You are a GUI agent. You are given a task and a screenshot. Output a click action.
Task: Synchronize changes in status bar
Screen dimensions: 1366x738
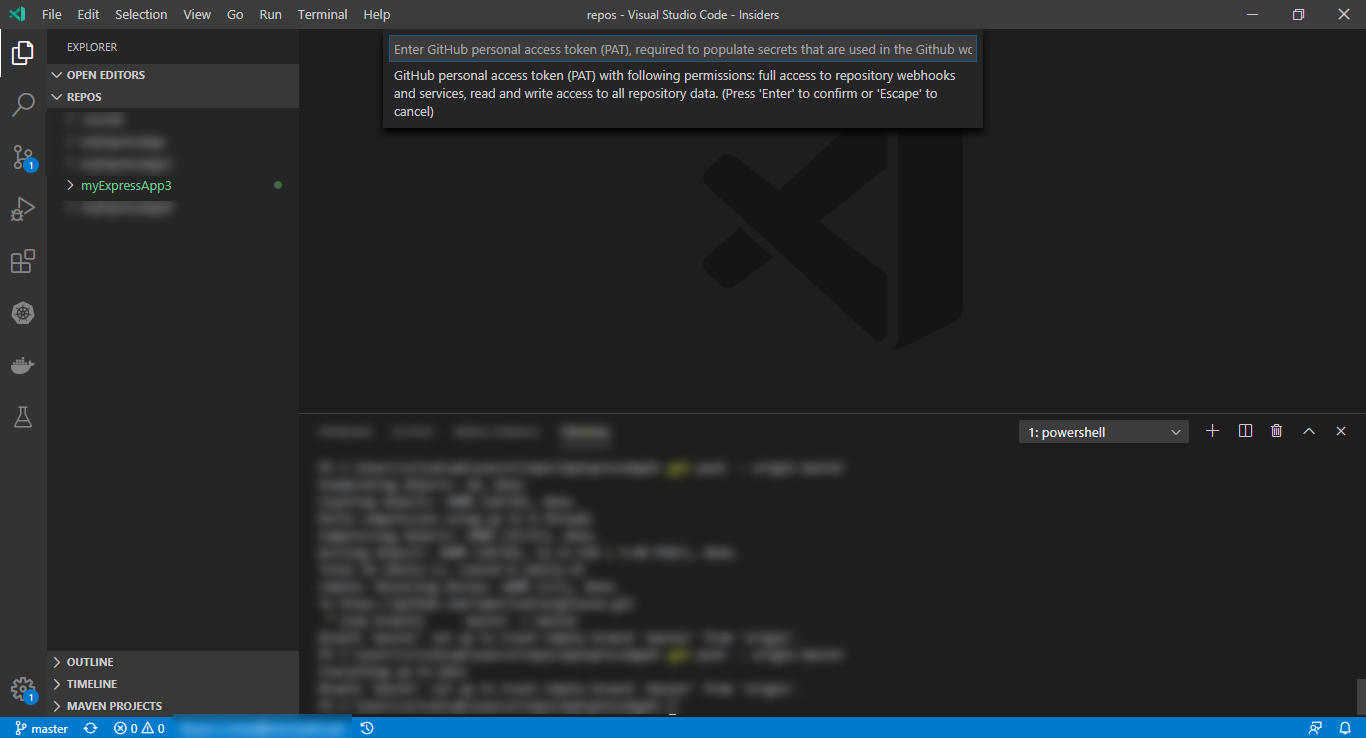(91, 728)
